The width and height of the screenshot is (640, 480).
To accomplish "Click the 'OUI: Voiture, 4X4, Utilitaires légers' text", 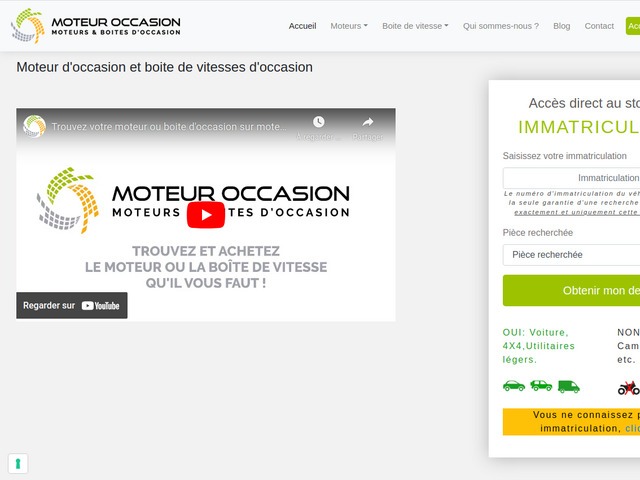I will click(538, 346).
